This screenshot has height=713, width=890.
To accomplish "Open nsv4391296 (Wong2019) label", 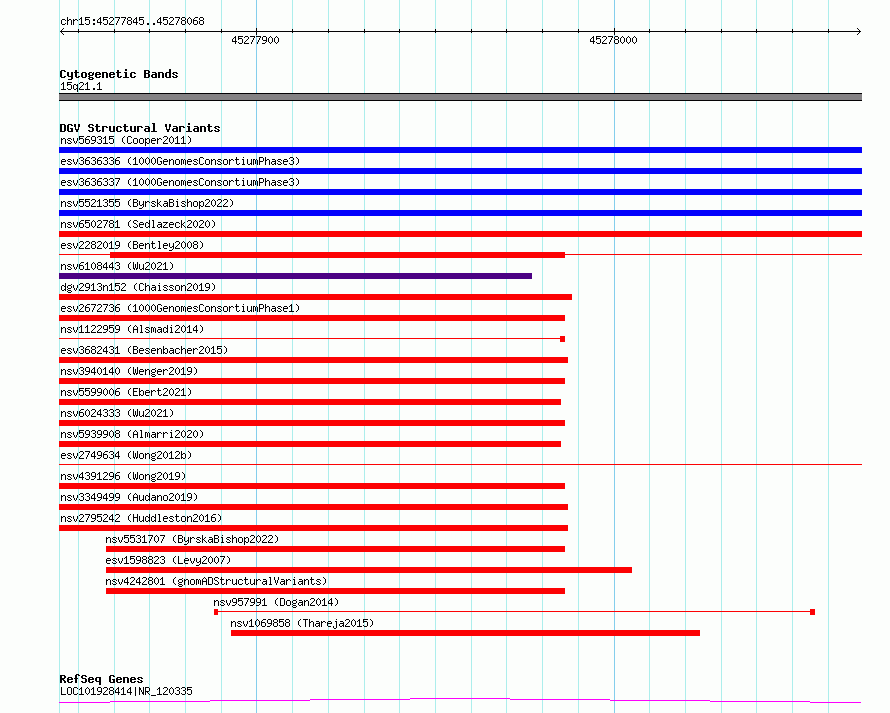I will (x=123, y=476).
